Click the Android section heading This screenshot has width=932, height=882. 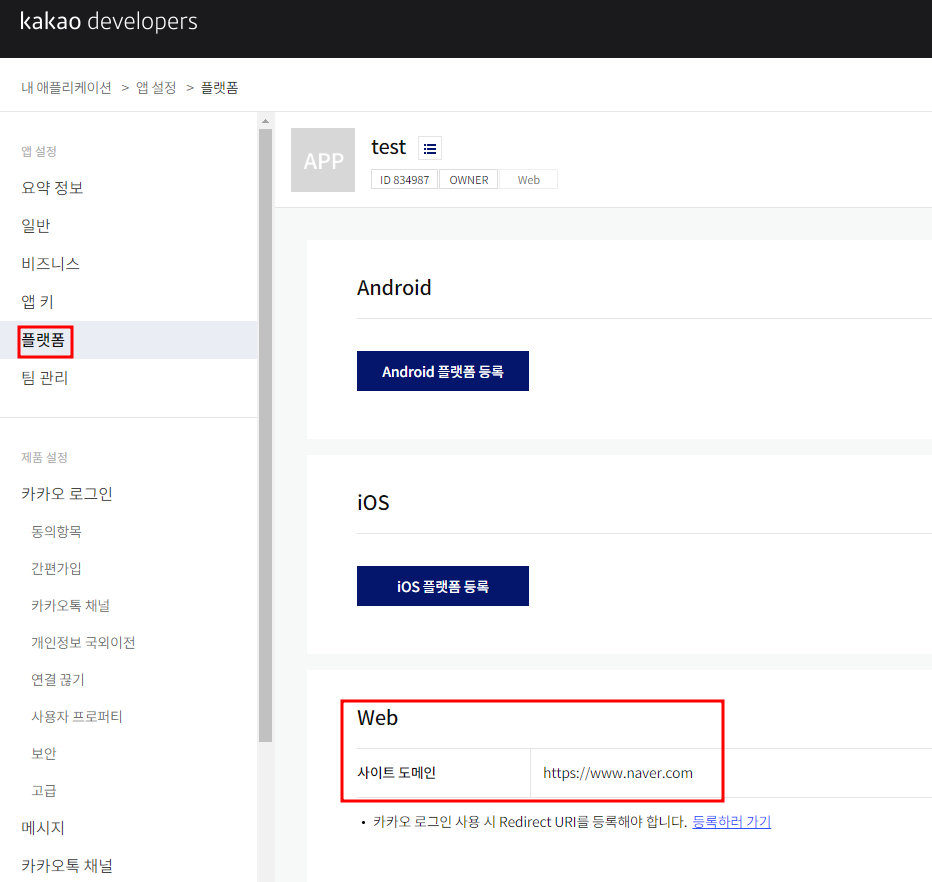(x=394, y=288)
